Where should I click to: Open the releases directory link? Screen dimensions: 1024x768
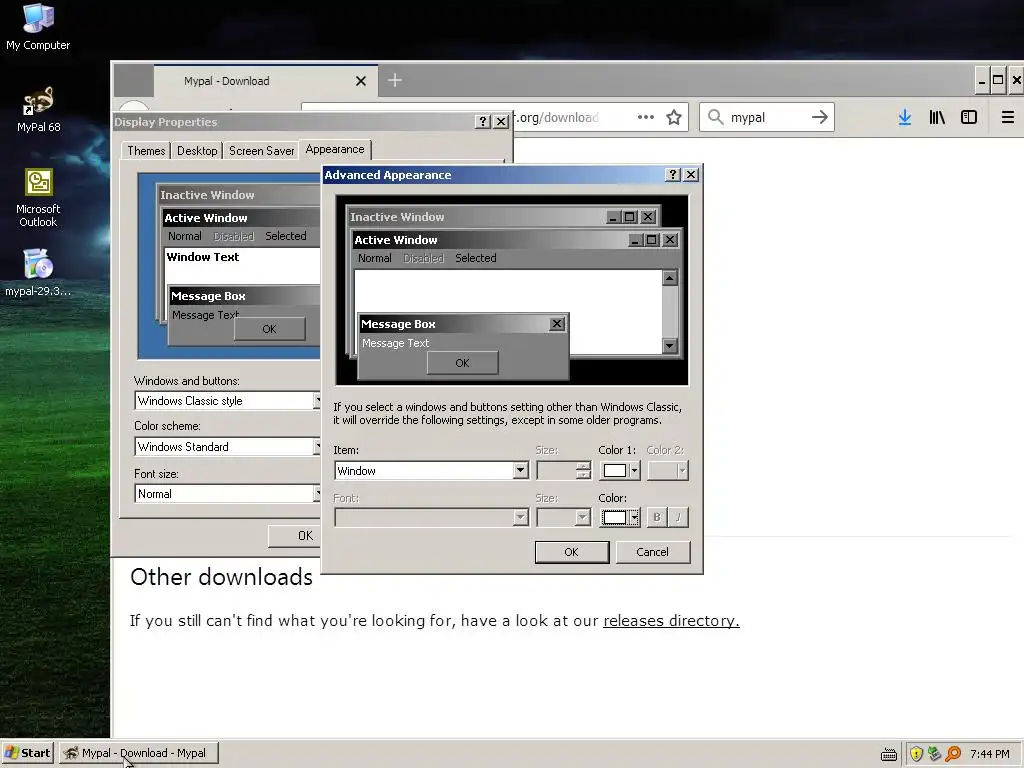click(671, 620)
